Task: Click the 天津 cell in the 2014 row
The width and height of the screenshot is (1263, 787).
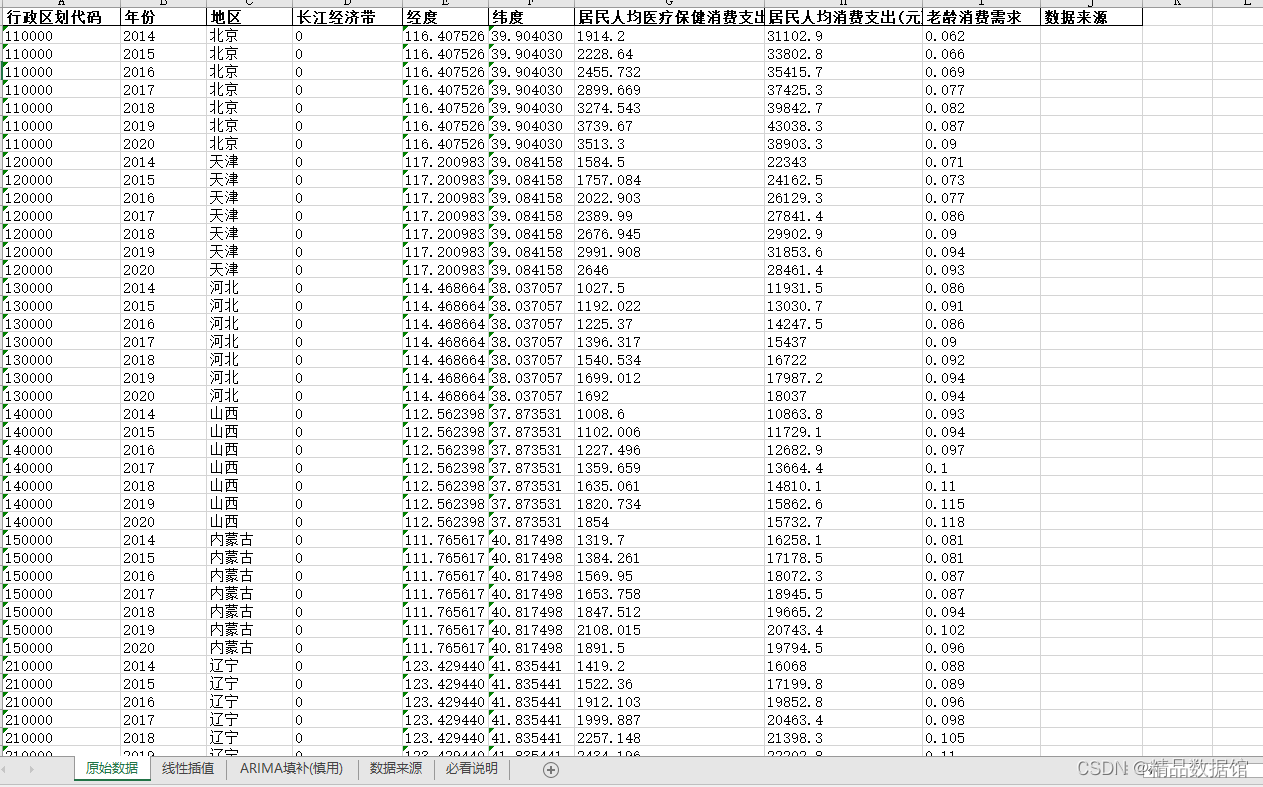Action: pyautogui.click(x=249, y=162)
